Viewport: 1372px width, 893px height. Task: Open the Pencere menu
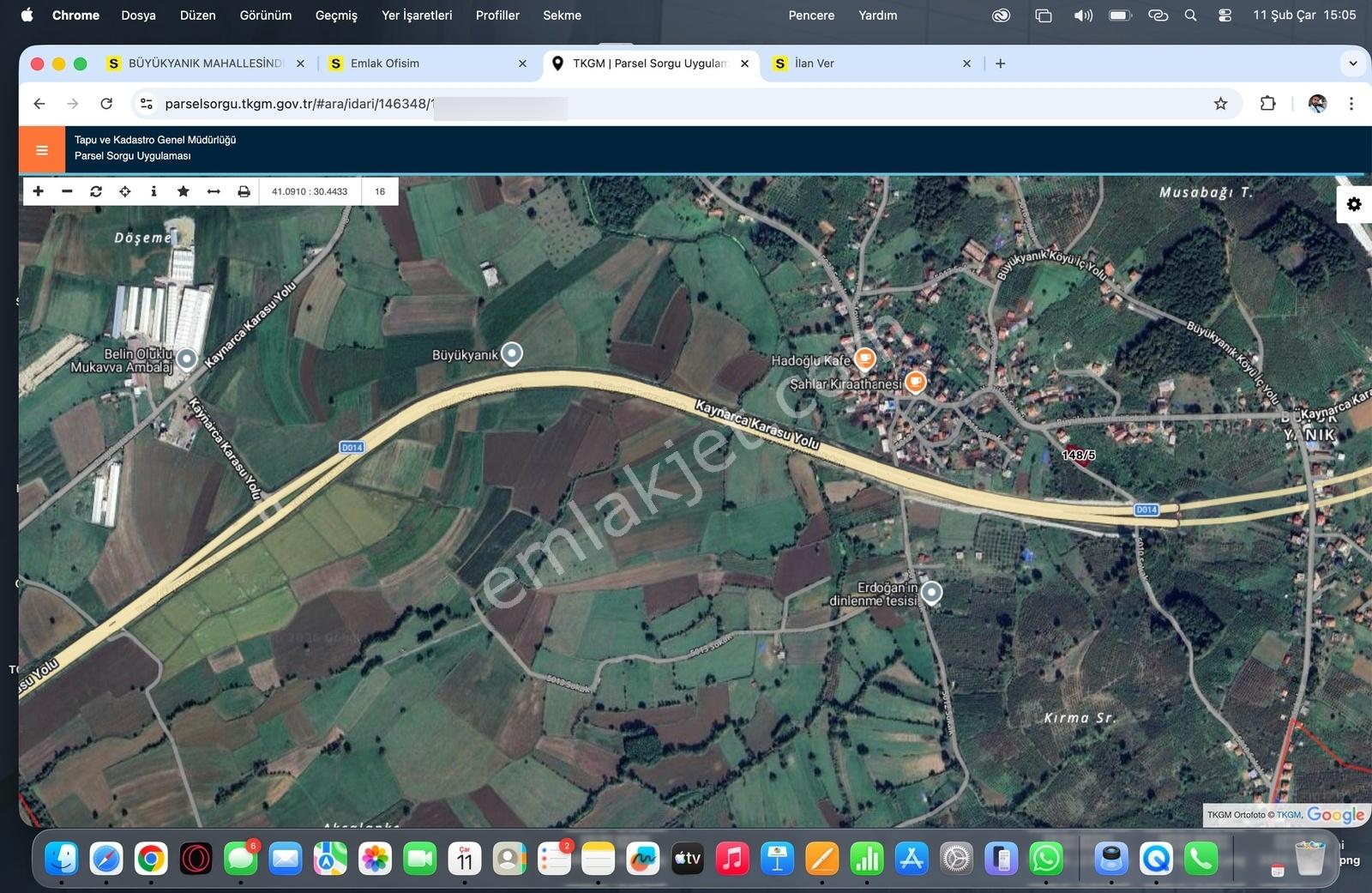811,15
